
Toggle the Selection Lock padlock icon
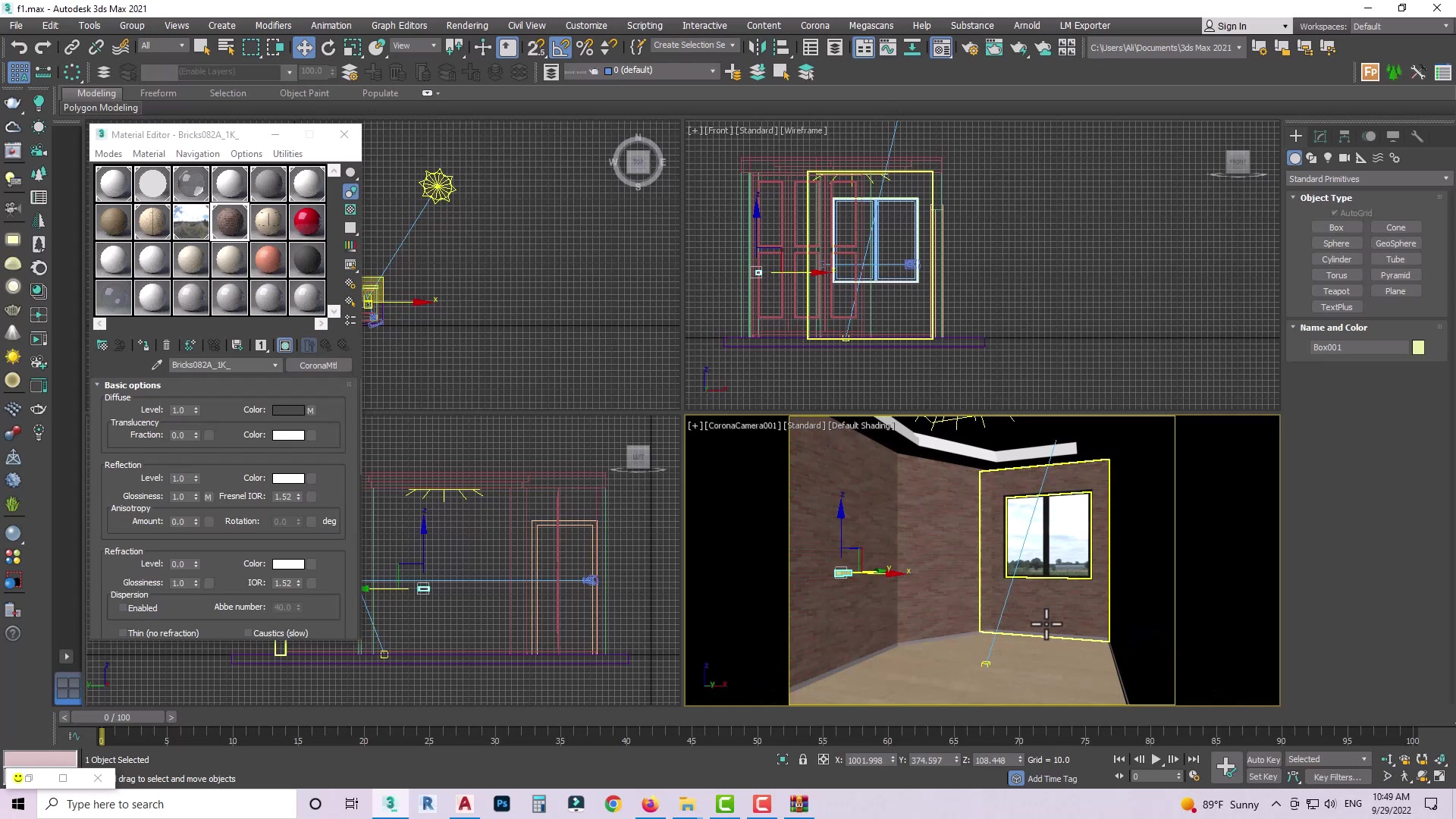click(x=802, y=759)
